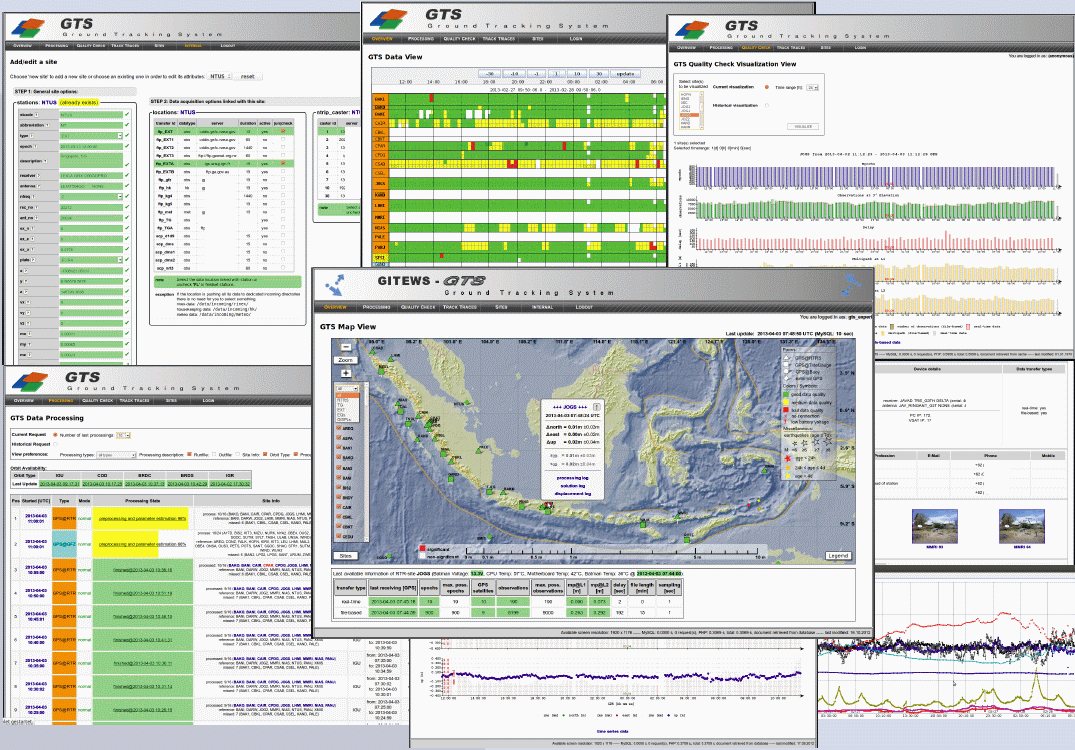Image resolution: width=1075 pixels, height=750 pixels.
Task: Open the processing log link in JOGS popup
Action: tap(573, 478)
